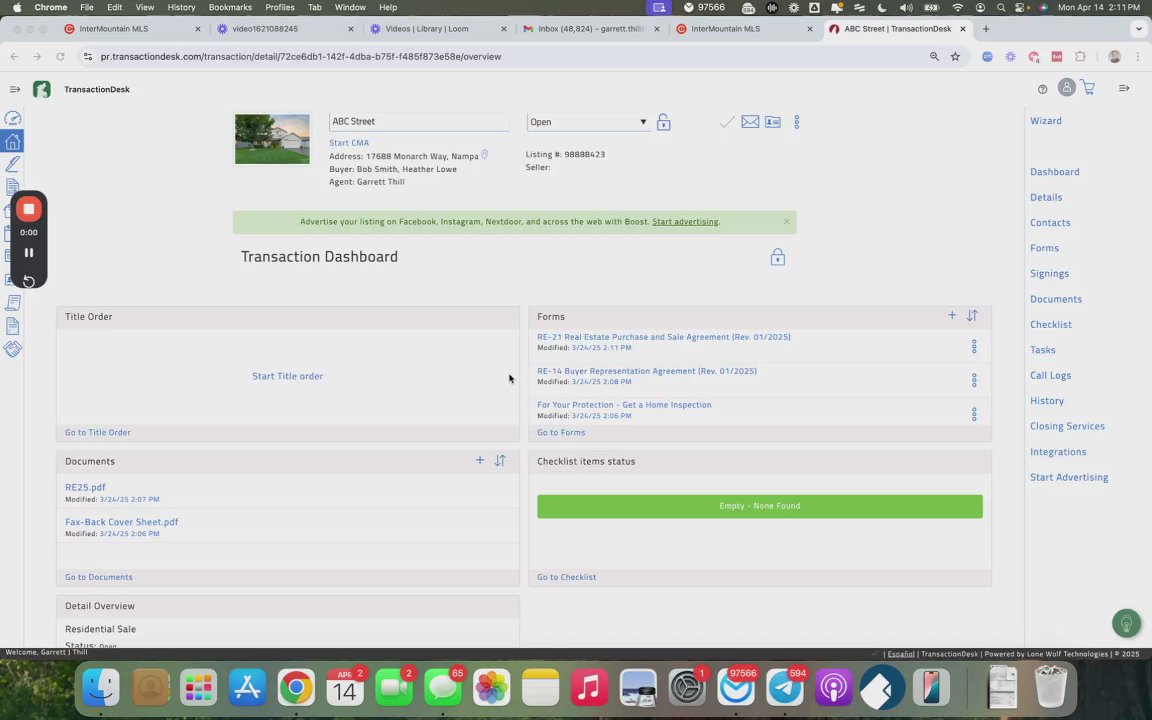The height and width of the screenshot is (720, 1152).
Task: Add a document with plus icon
Action: 480,460
